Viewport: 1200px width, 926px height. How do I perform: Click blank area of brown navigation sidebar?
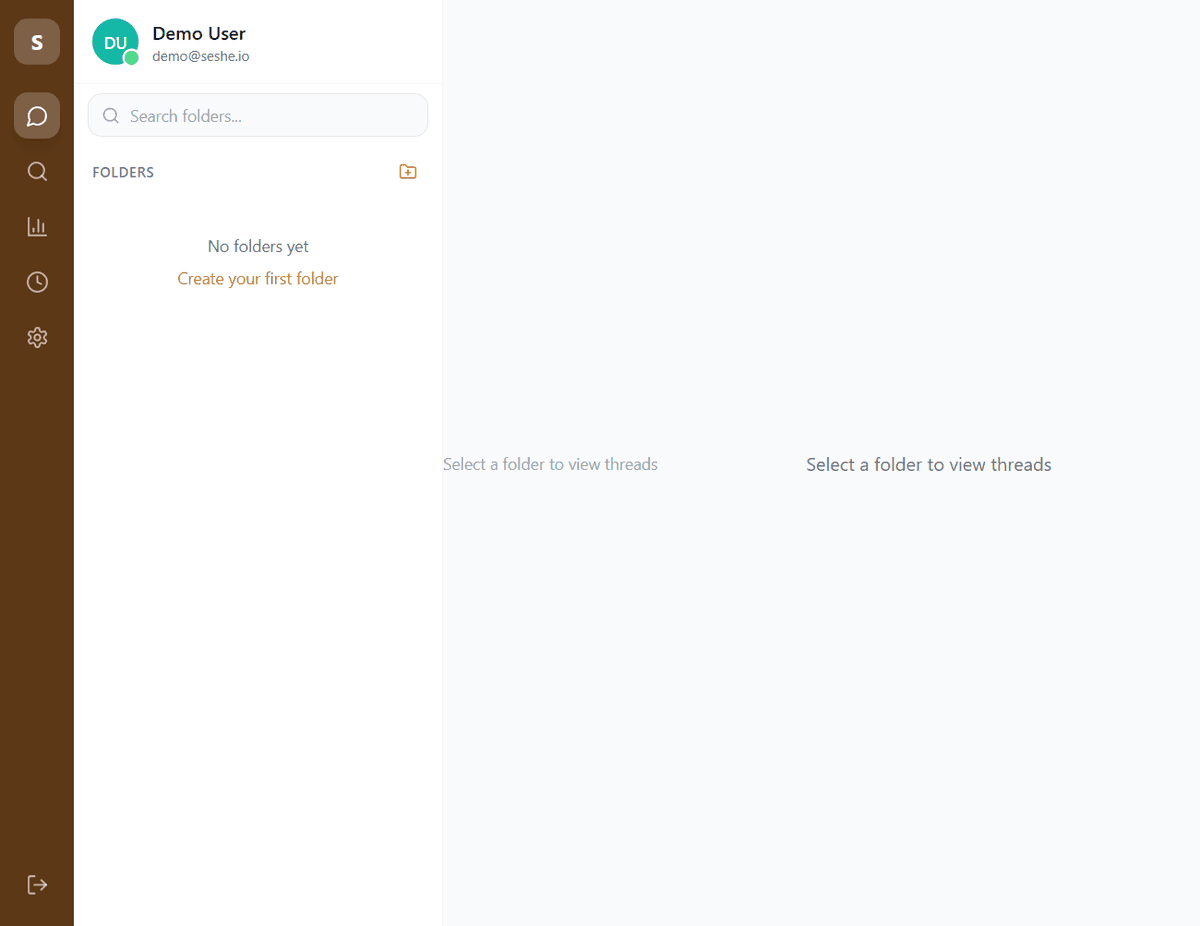pyautogui.click(x=37, y=600)
